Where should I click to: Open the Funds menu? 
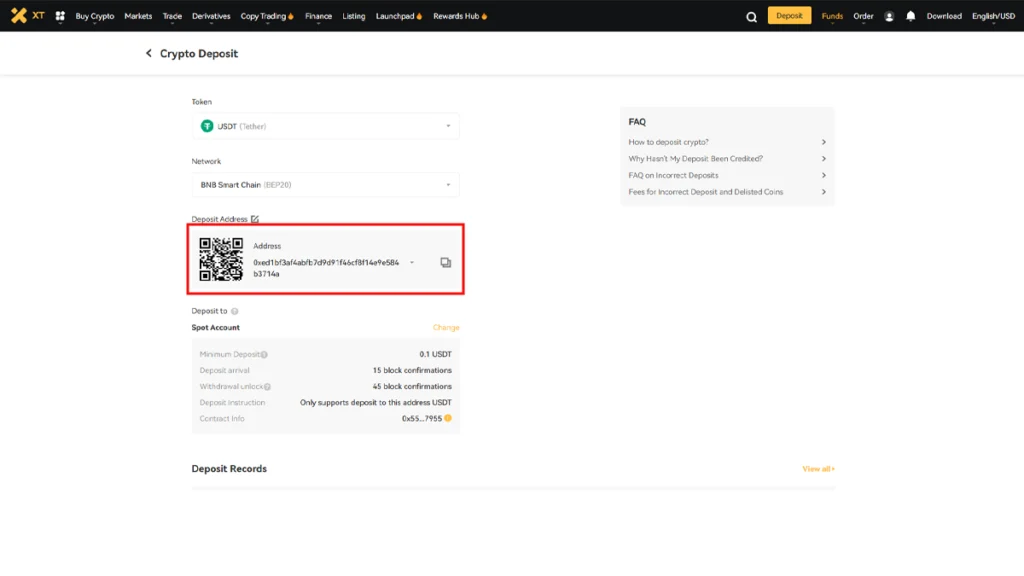(832, 16)
